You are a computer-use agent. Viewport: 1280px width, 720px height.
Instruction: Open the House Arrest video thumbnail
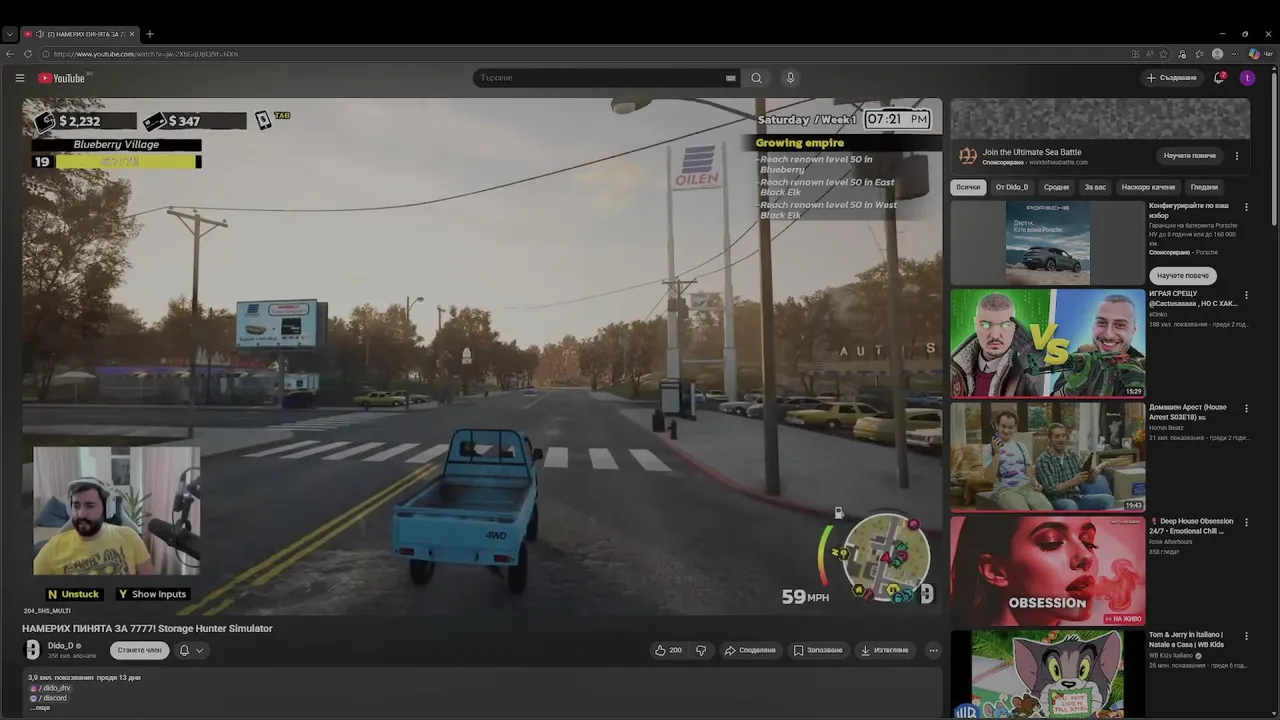coord(1047,457)
